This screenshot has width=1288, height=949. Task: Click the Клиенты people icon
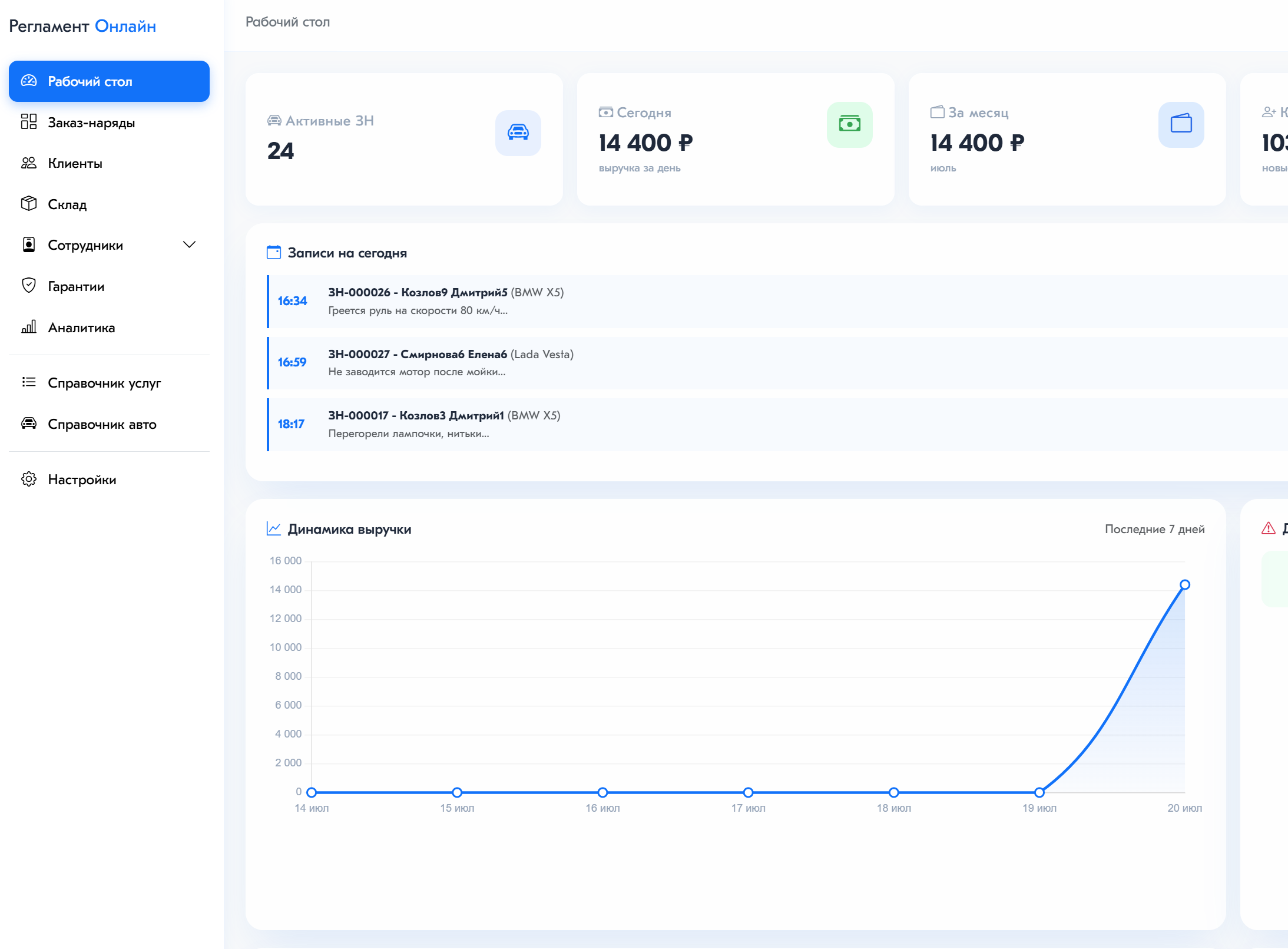click(29, 163)
